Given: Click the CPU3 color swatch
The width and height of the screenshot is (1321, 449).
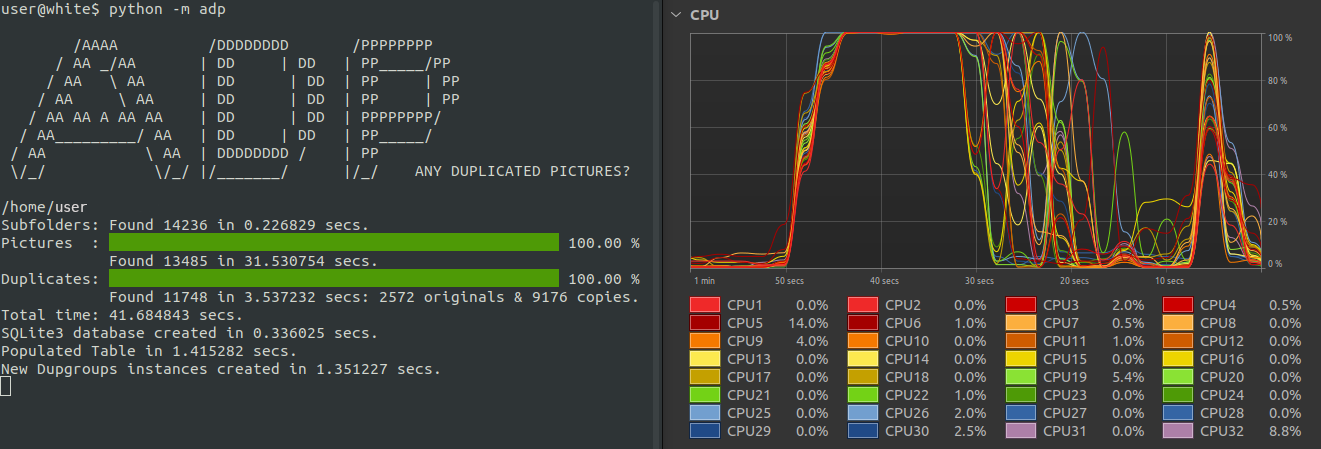Looking at the screenshot, I should 1021,305.
